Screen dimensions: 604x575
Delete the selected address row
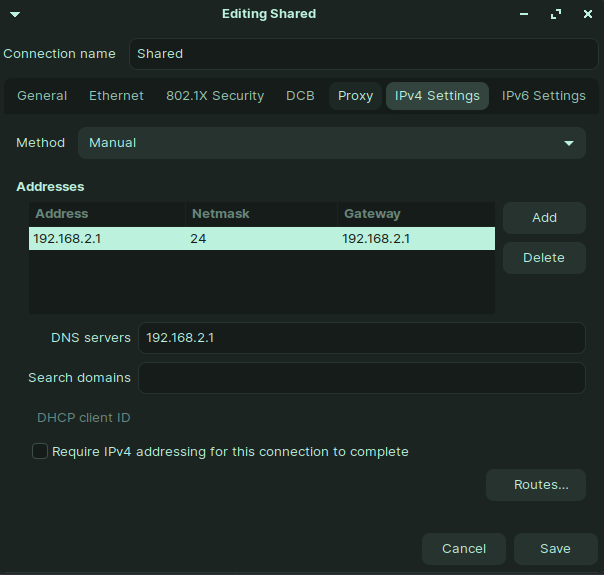tap(544, 258)
